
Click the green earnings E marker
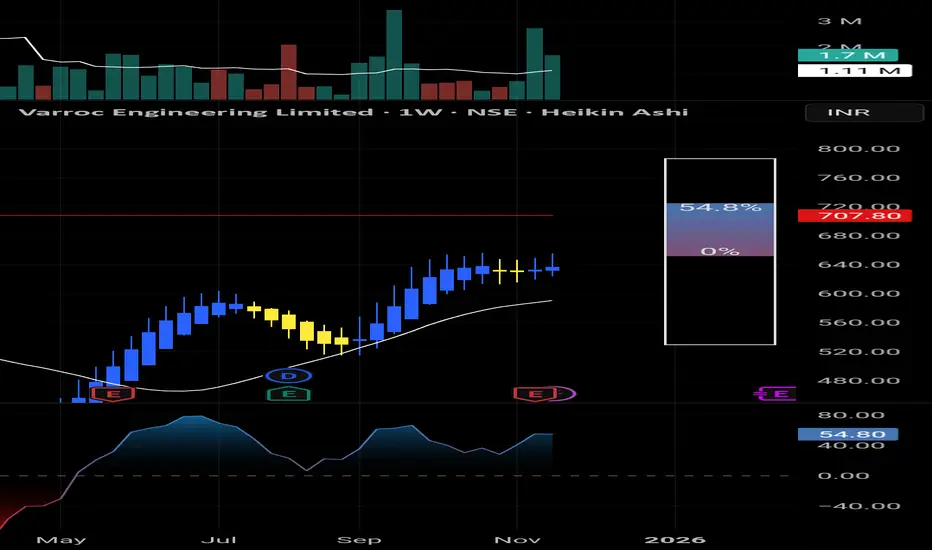[288, 394]
